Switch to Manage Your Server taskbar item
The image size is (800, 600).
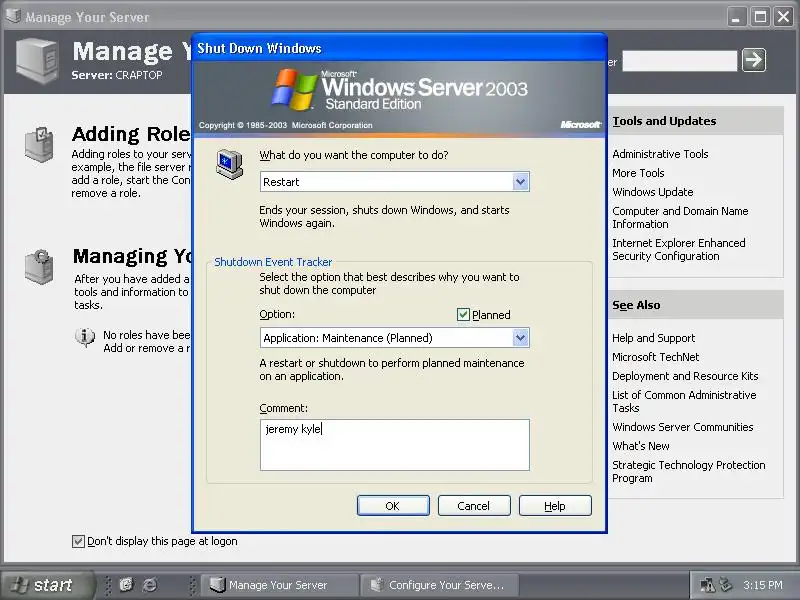click(x=279, y=585)
